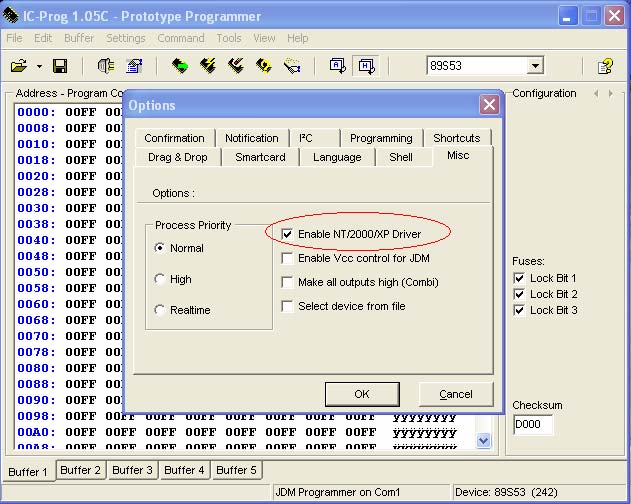Switch to Buffer 4 tab
This screenshot has width=631, height=504.
pos(184,470)
